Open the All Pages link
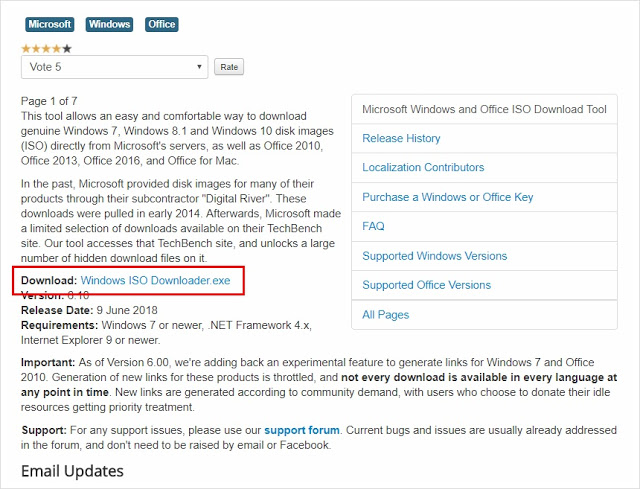Image resolution: width=640 pixels, height=489 pixels. pyautogui.click(x=386, y=315)
